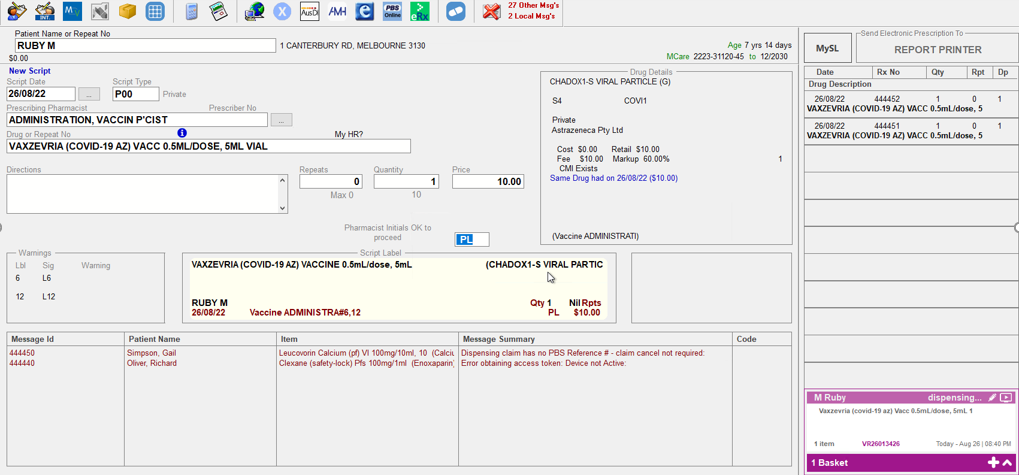This screenshot has height=475, width=1019.
Task: Click the blue grid toolbar icon
Action: pos(155,11)
